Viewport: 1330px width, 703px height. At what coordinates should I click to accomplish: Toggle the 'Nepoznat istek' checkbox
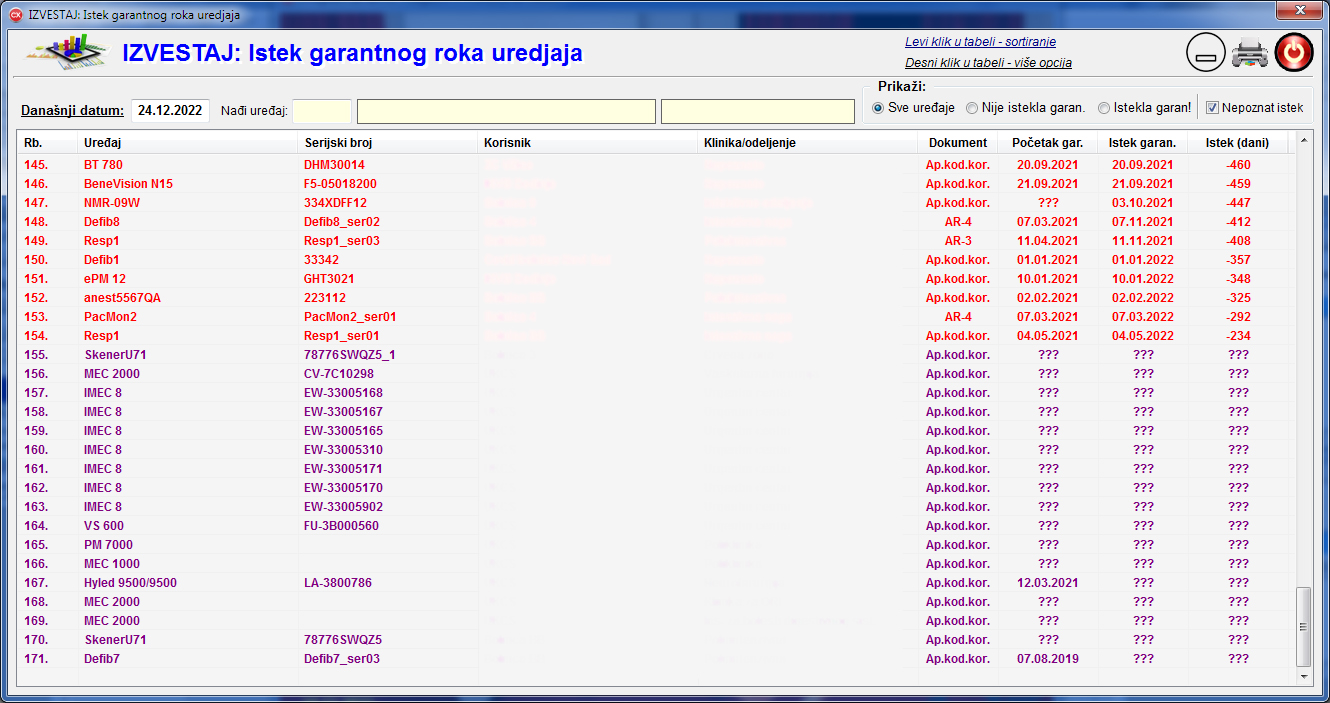[1212, 108]
